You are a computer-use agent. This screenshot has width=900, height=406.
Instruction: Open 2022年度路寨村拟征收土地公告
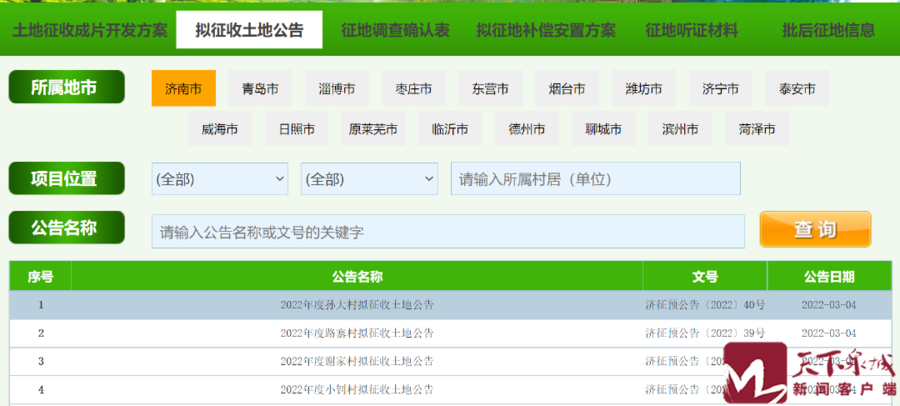tap(357, 333)
